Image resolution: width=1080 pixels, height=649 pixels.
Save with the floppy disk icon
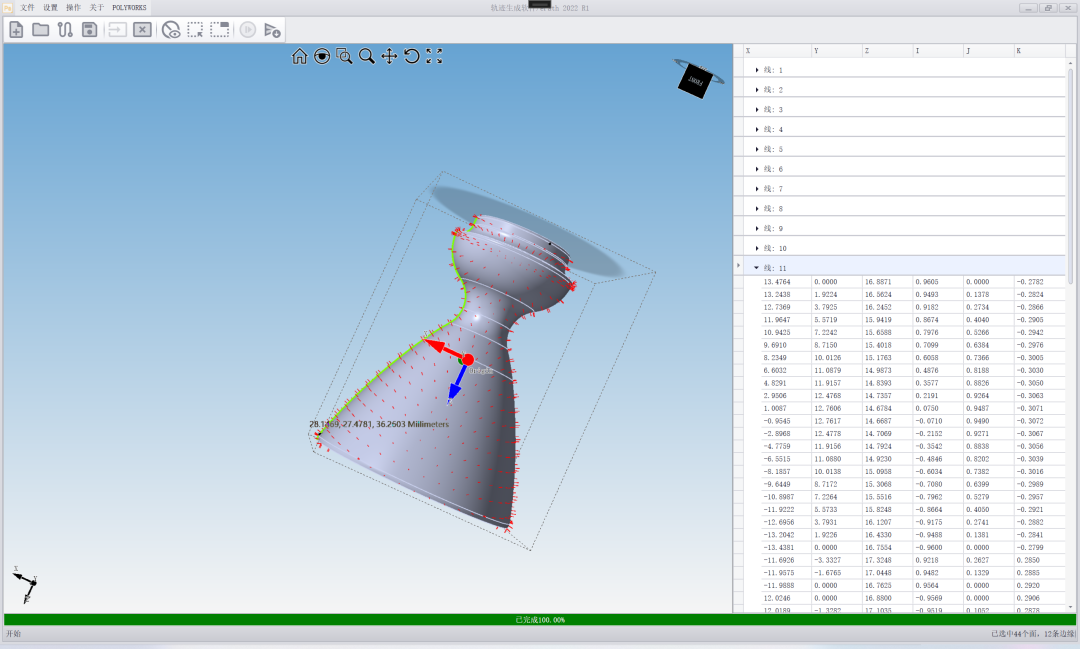[89, 30]
